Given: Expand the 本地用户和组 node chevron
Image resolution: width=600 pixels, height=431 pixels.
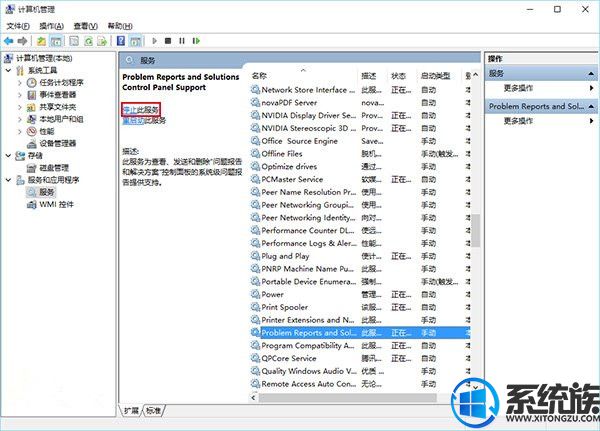Looking at the screenshot, I should (20, 119).
